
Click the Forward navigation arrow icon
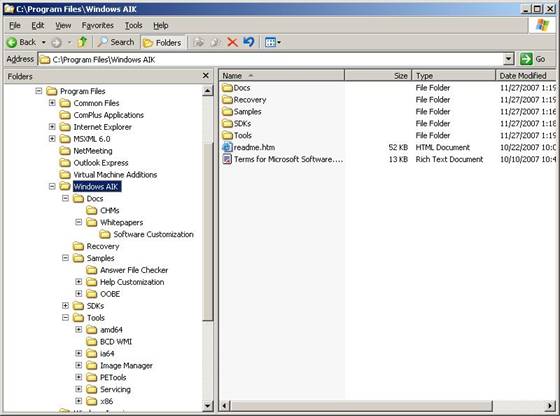[56, 43]
